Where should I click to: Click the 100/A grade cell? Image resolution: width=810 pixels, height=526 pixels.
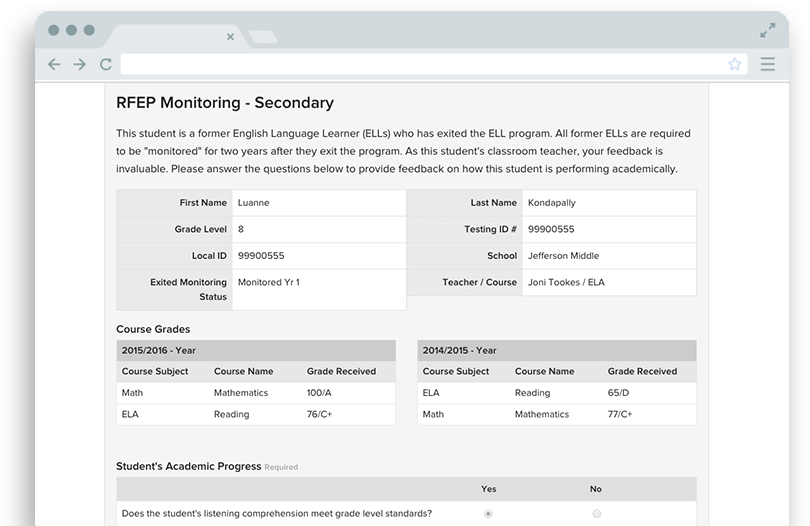[x=319, y=393]
